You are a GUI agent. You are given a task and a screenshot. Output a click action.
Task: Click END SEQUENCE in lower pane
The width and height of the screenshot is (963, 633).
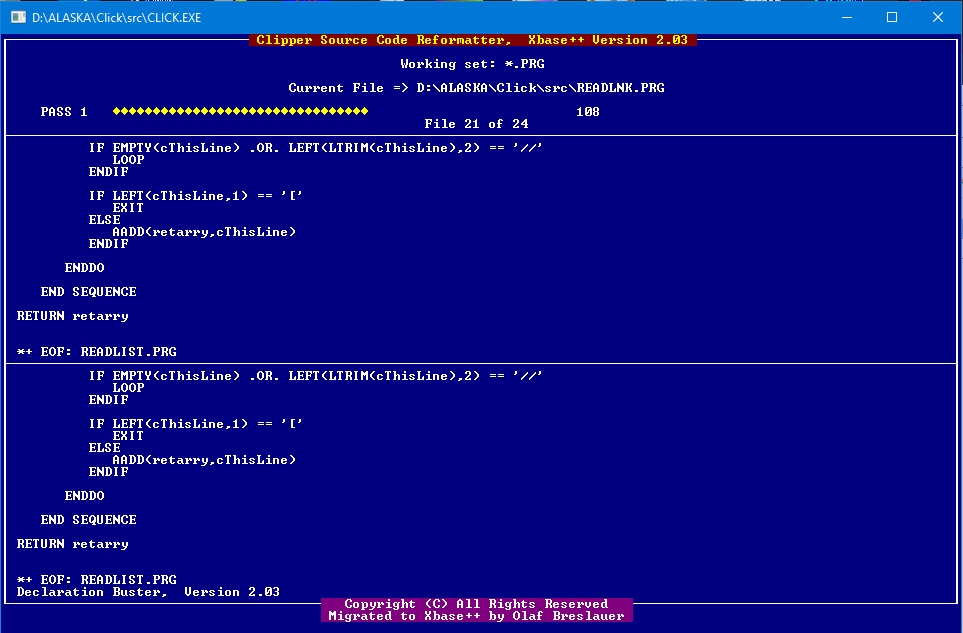(x=88, y=519)
